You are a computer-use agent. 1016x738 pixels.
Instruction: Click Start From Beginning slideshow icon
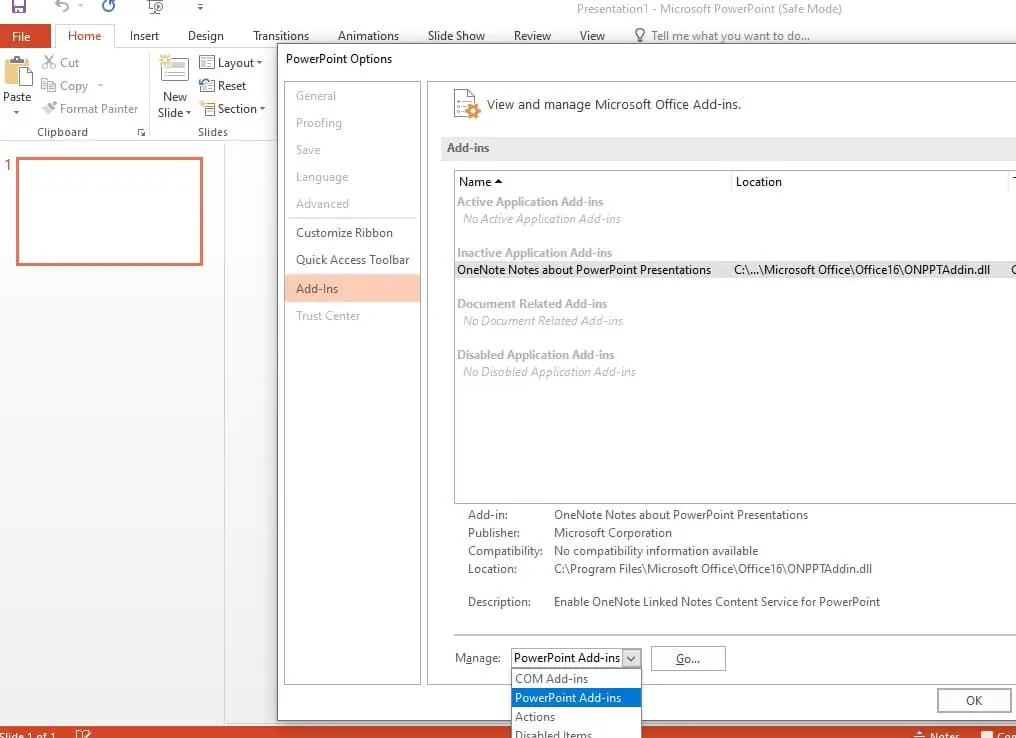(155, 6)
